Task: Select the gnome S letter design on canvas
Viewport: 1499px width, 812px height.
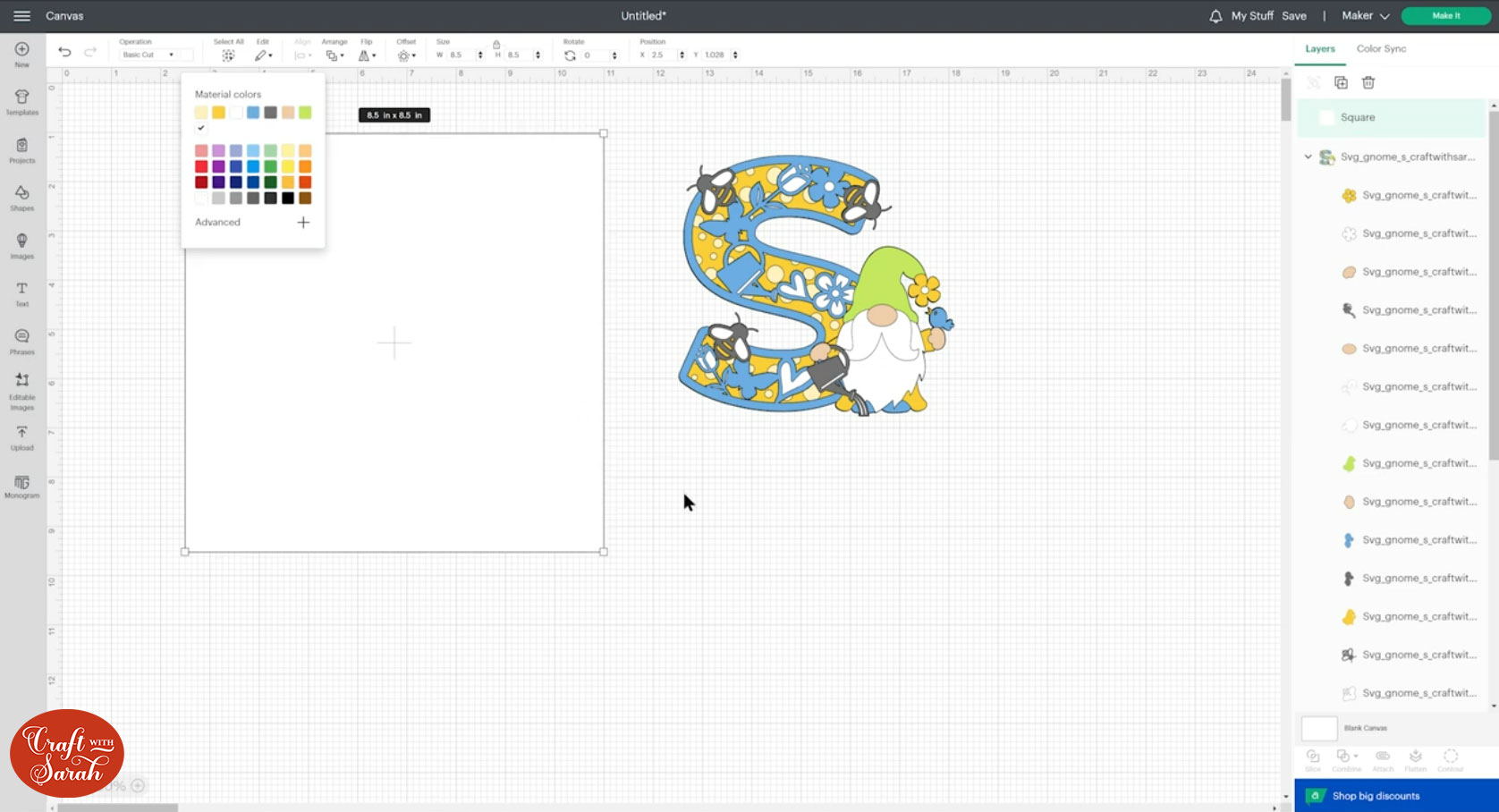Action: [816, 285]
